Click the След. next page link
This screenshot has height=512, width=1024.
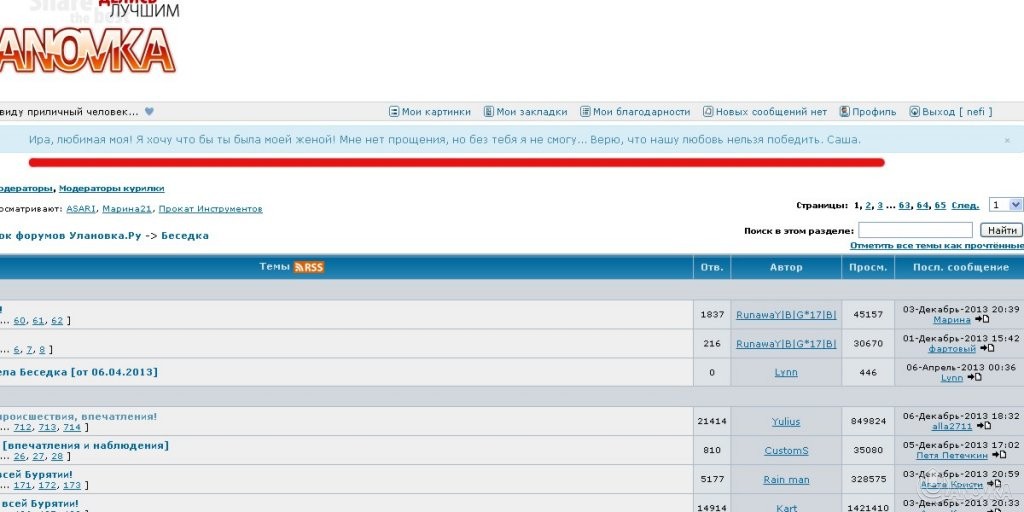pos(965,205)
